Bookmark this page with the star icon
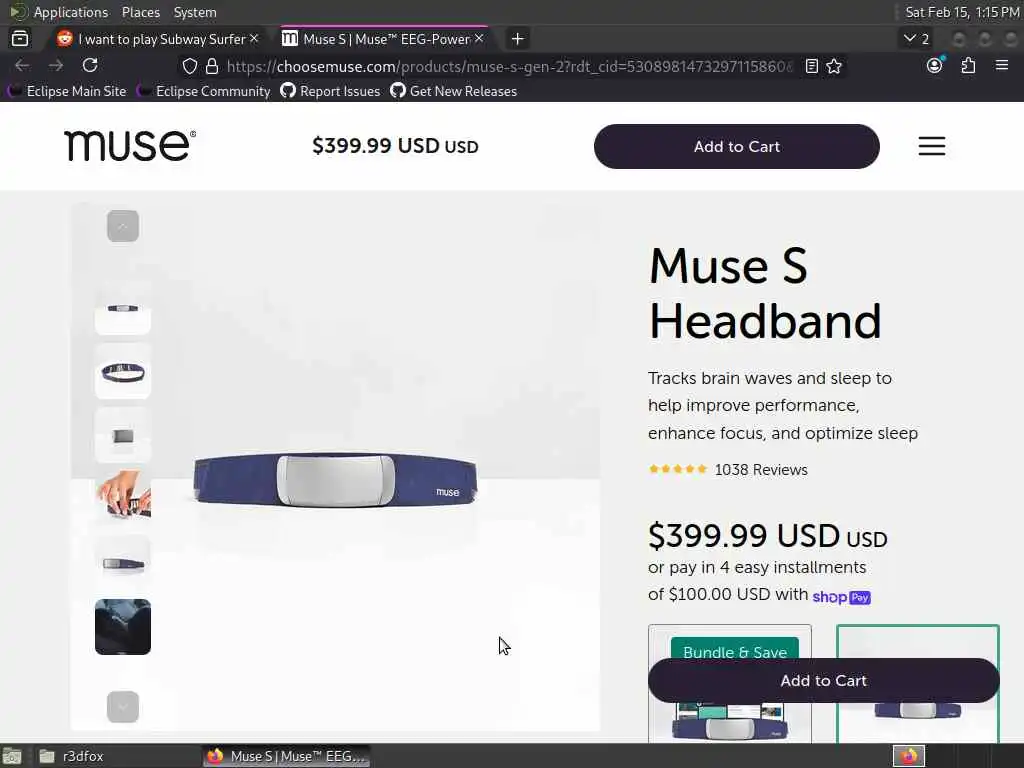This screenshot has height=768, width=1024. [834, 66]
